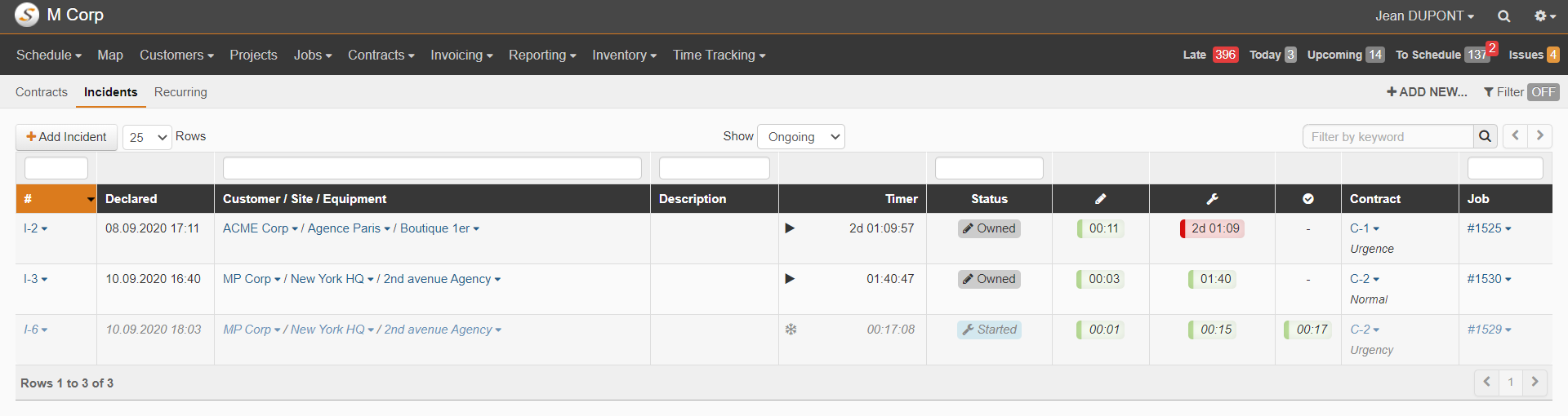The image size is (1568, 416).
Task: Click the pencil column header icon
Action: click(1100, 199)
